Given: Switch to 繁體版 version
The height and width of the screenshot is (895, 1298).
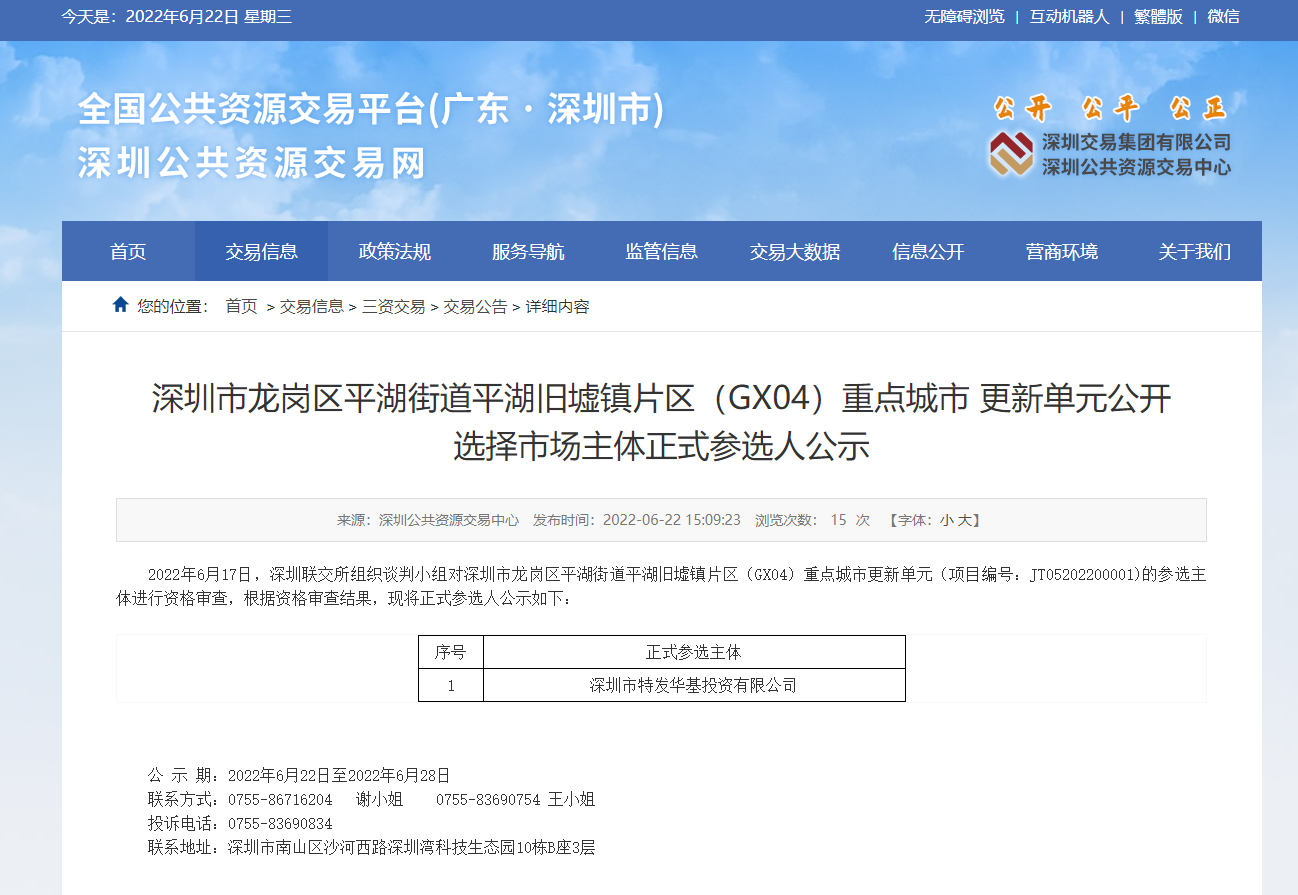Looking at the screenshot, I should click(1158, 17).
